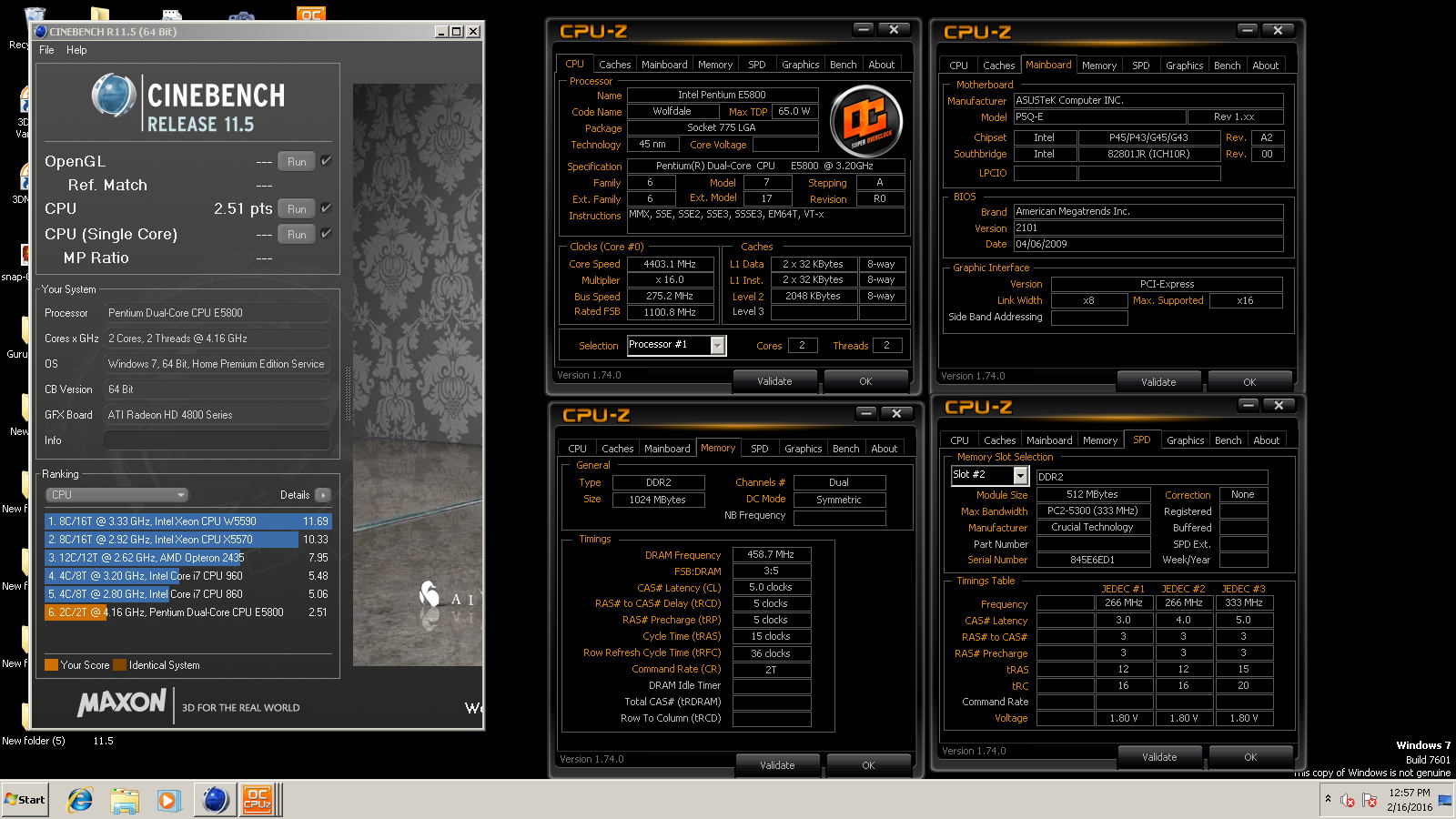Open Windows Explorer folder icon in taskbar

coord(125,800)
